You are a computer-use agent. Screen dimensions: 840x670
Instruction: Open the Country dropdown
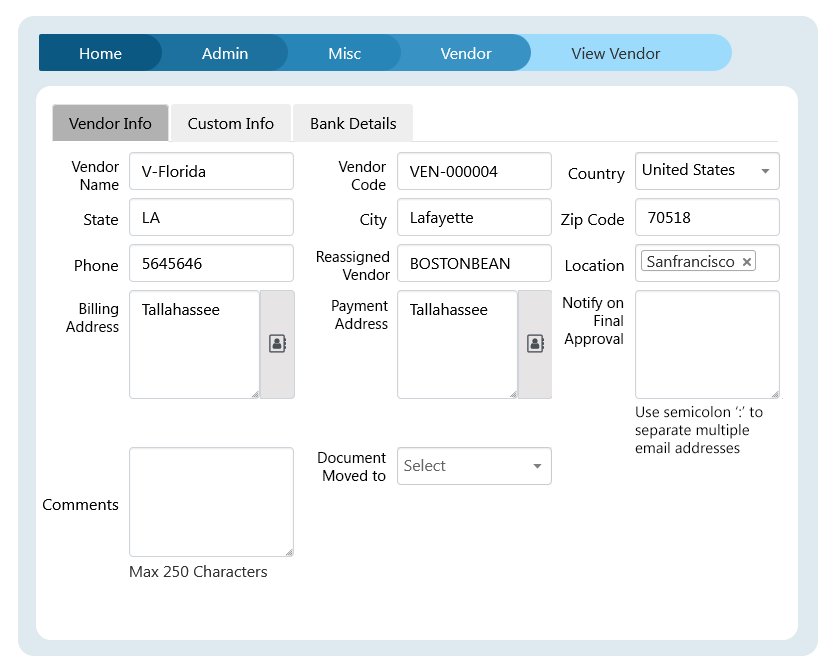coord(706,171)
